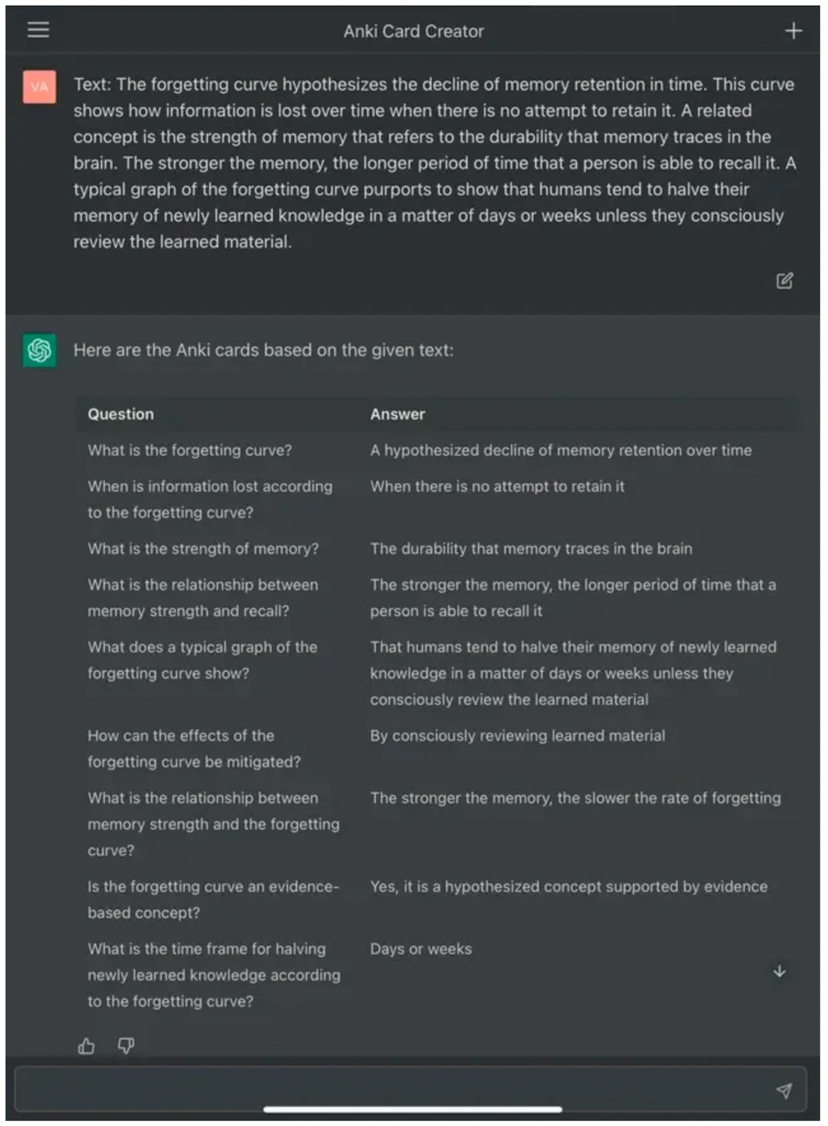The height and width of the screenshot is (1126, 828).
Task: Give the response a thumbs down
Action: point(126,1046)
